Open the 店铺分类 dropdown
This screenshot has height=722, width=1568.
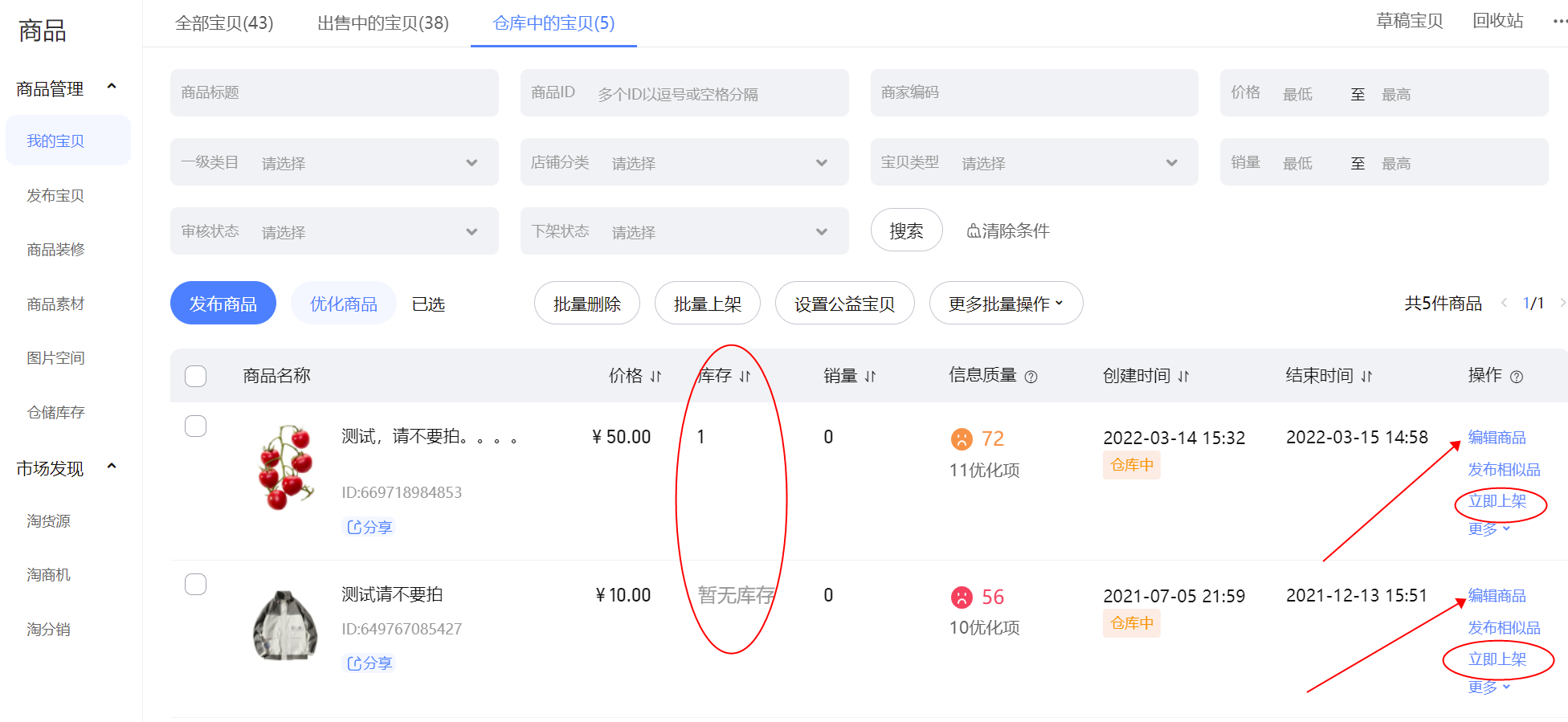click(x=684, y=162)
